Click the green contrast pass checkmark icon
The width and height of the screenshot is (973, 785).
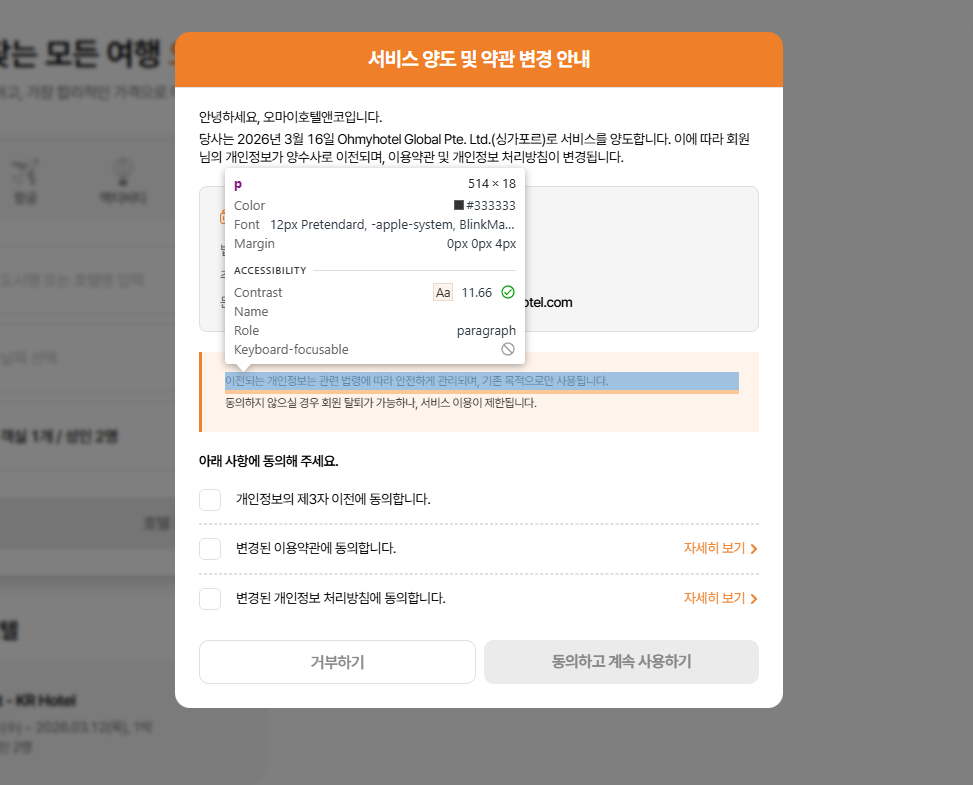508,292
